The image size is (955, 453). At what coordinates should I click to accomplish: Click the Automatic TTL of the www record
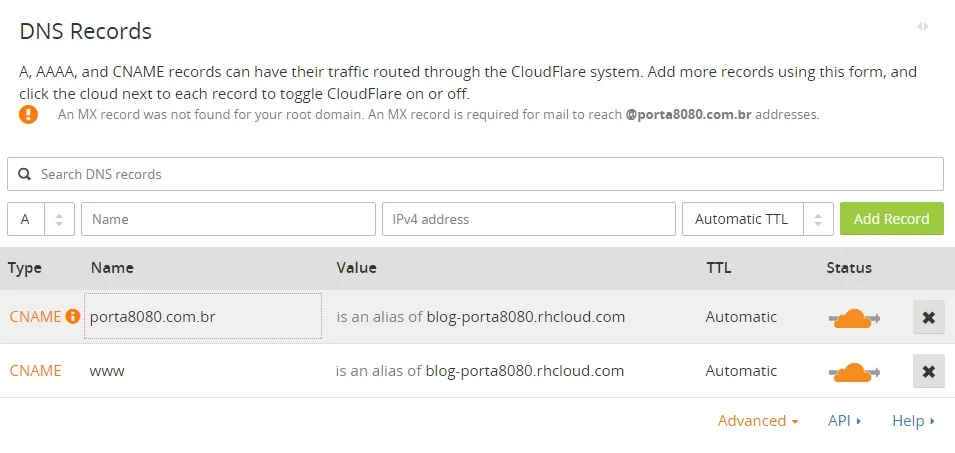[741, 371]
